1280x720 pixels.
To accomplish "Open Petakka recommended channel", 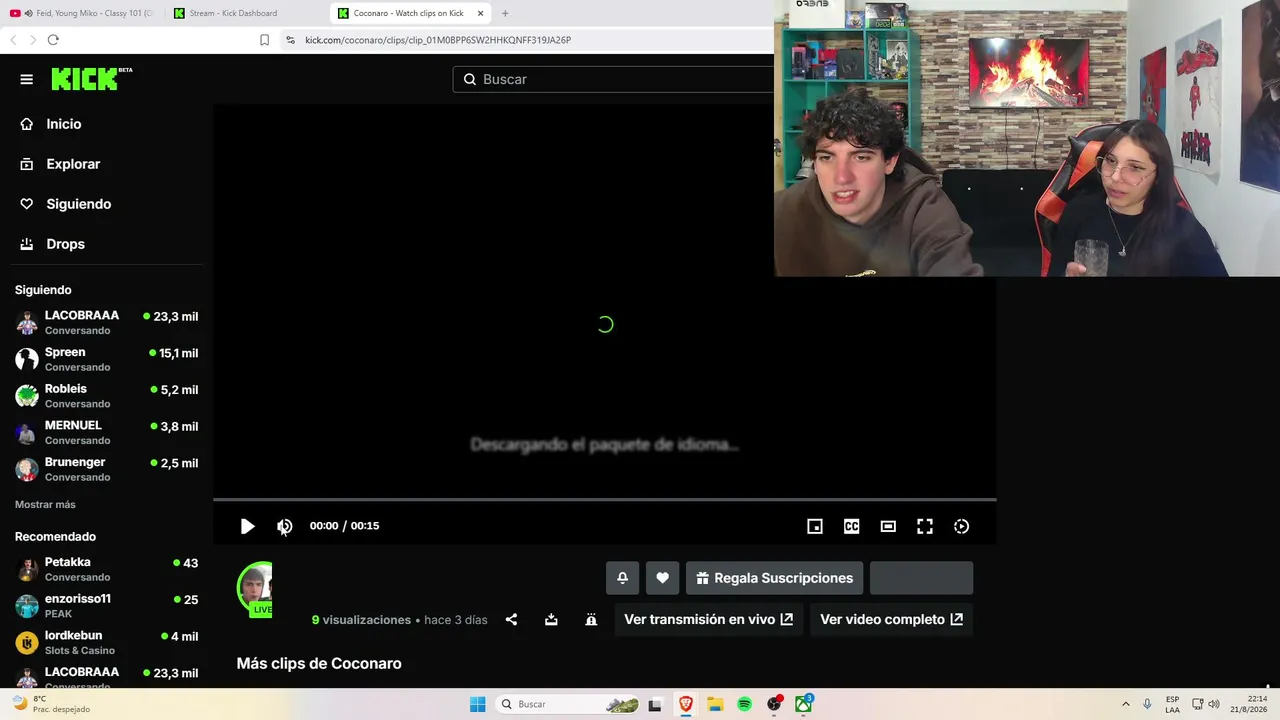I will [x=106, y=569].
